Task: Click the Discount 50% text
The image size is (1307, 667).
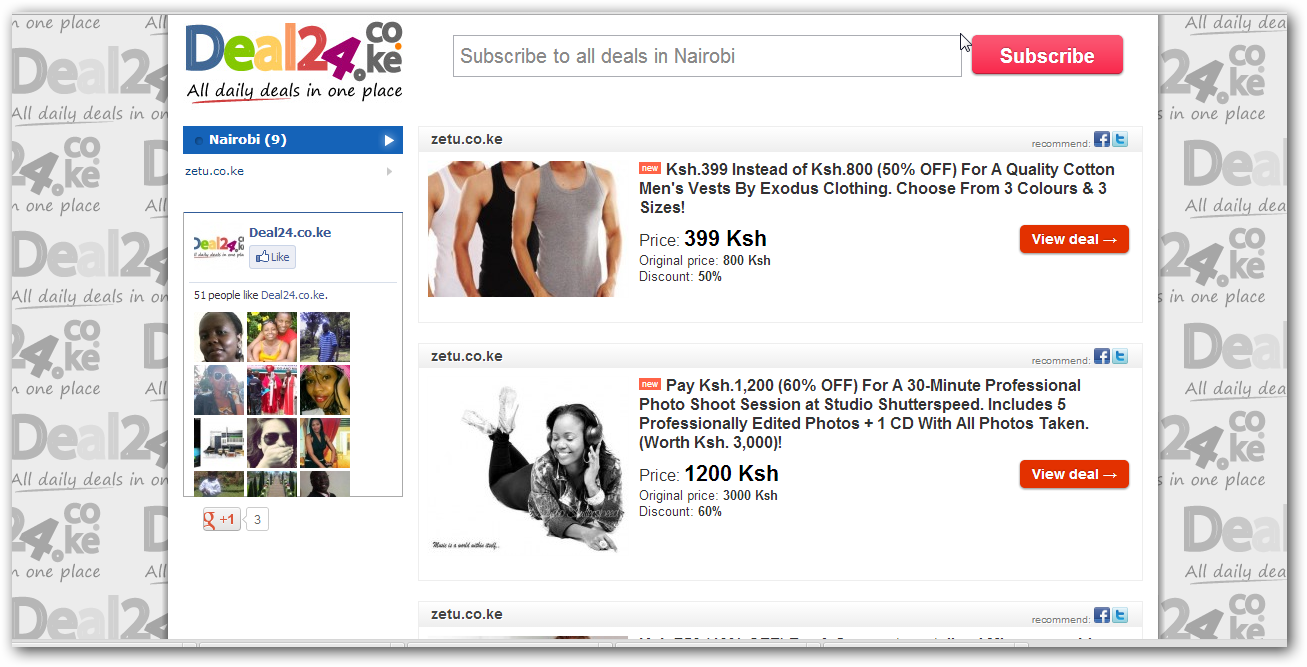Action: (680, 277)
